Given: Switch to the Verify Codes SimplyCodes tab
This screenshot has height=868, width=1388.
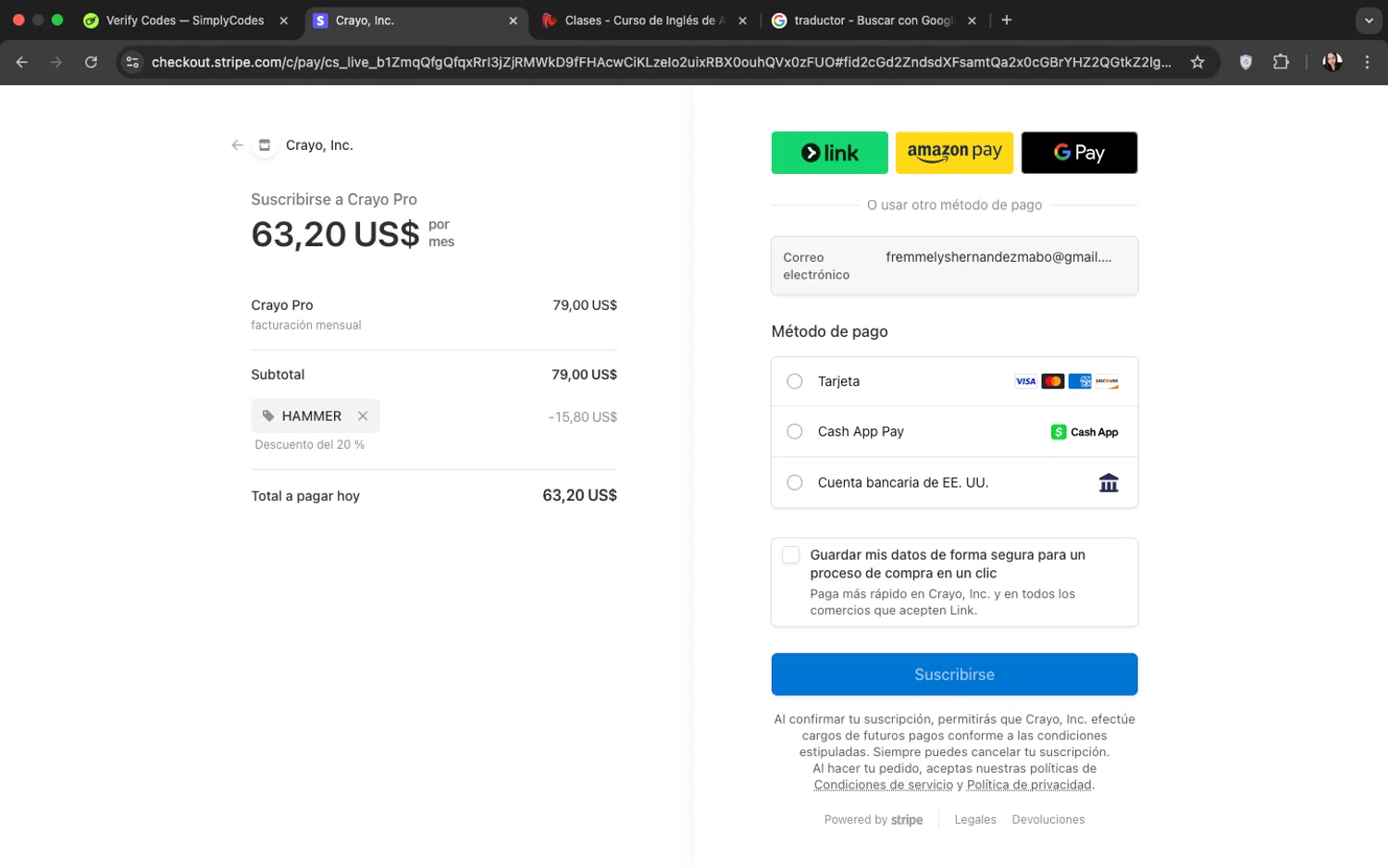Looking at the screenshot, I should [185, 20].
